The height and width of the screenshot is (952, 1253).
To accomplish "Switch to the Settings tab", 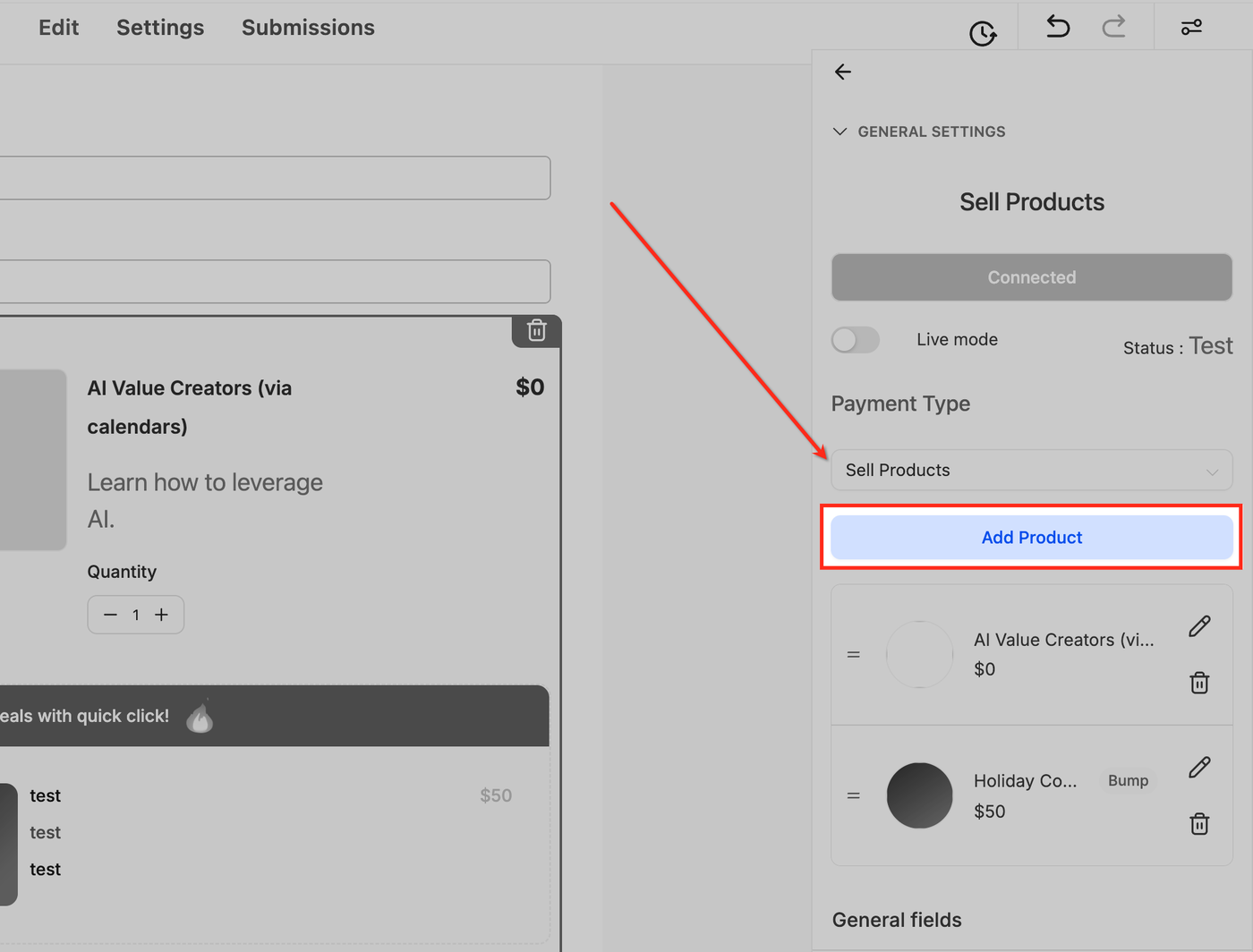I will [160, 28].
